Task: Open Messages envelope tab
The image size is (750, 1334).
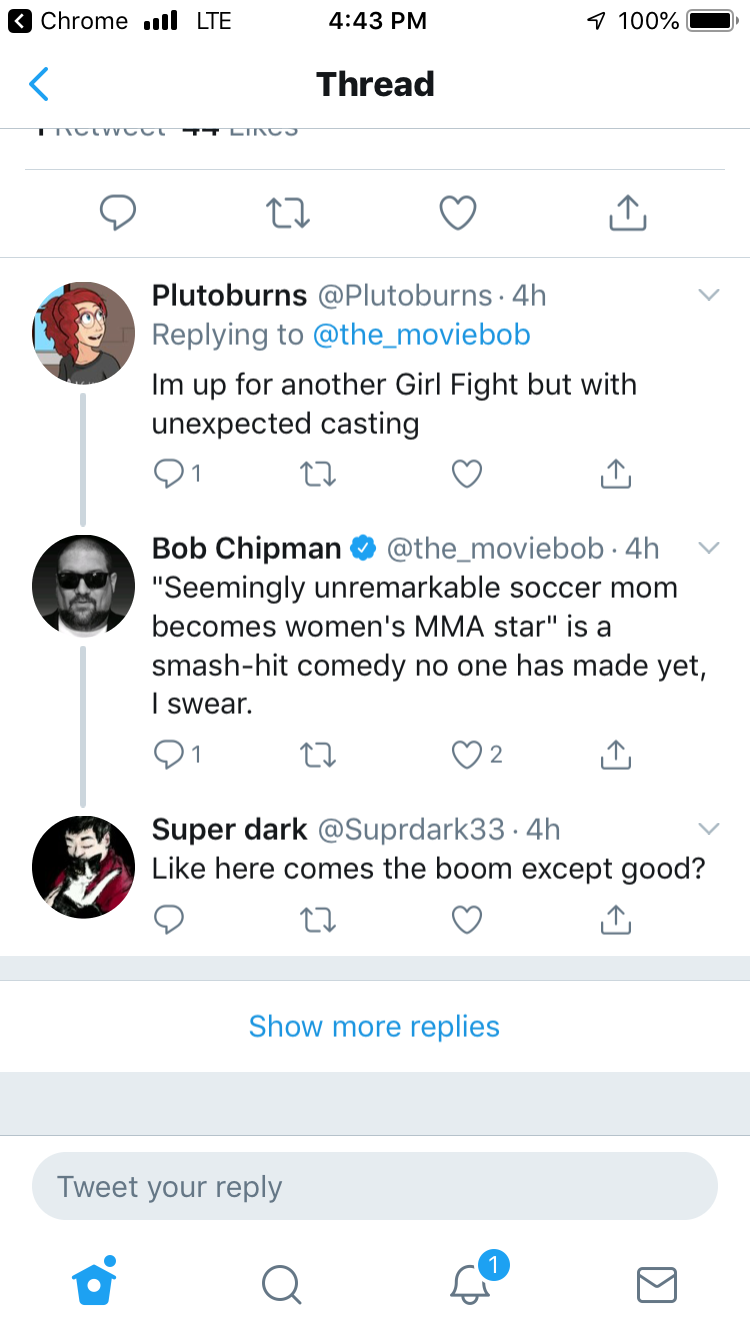Action: 657,1284
